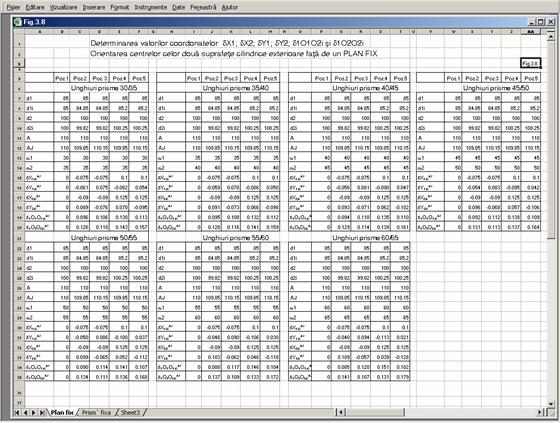Select Poz.5 header in the 45/50 table

click(x=531, y=78)
